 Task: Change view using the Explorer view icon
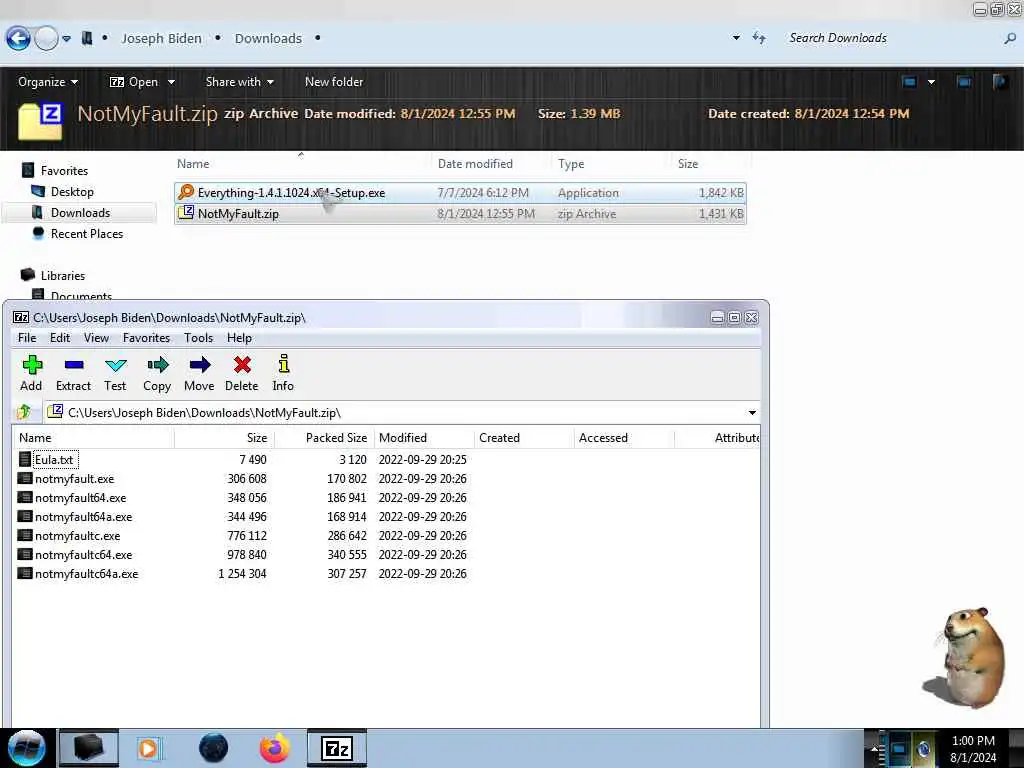(x=909, y=82)
